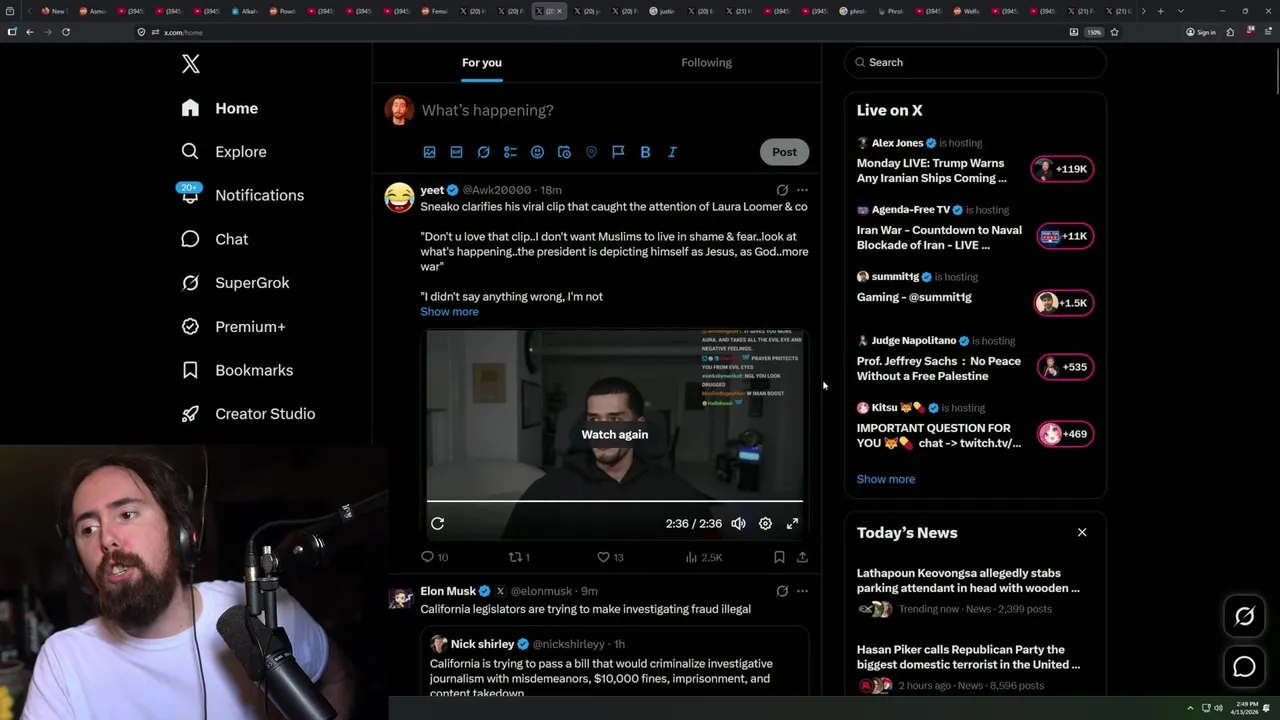Open Elon Musk's profile name link
This screenshot has width=1280, height=720.
coord(448,591)
